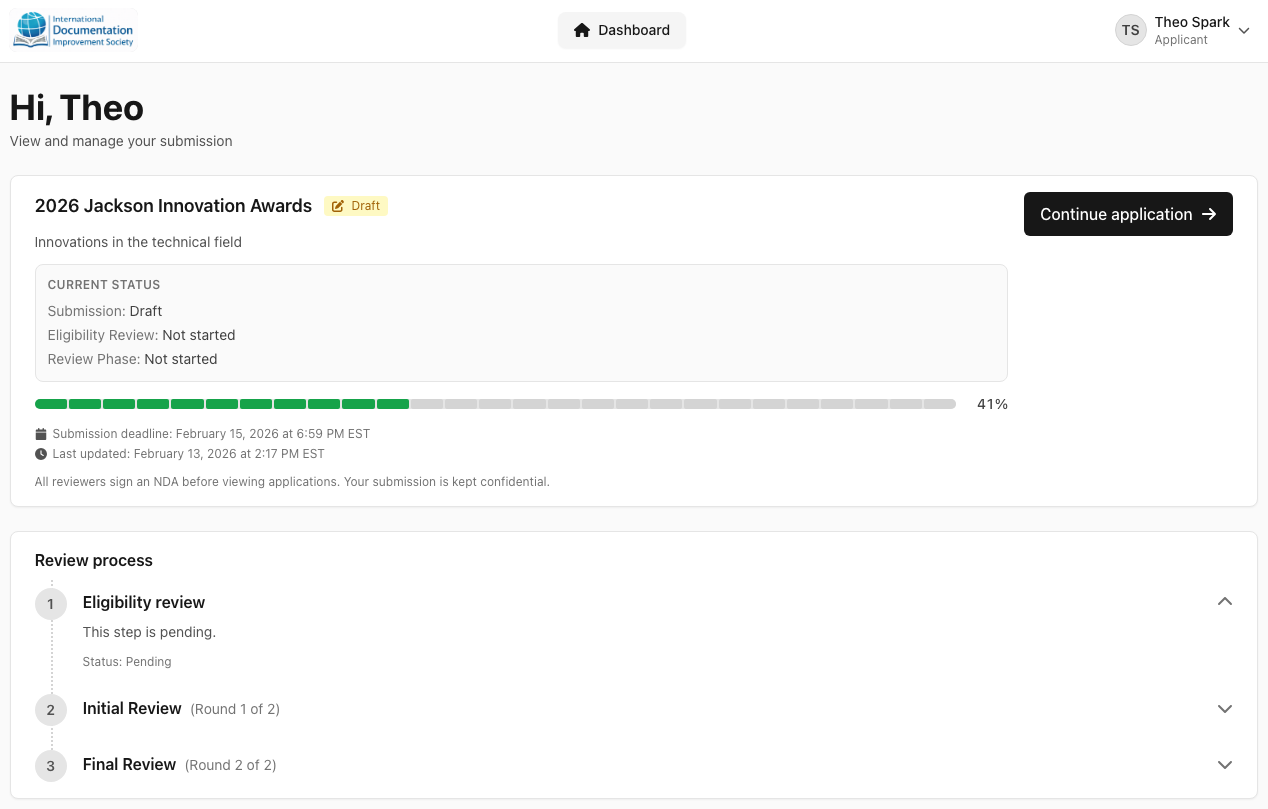Image resolution: width=1268 pixels, height=809 pixels.
Task: Open the account dropdown beside Theo Spark
Action: tap(1243, 30)
